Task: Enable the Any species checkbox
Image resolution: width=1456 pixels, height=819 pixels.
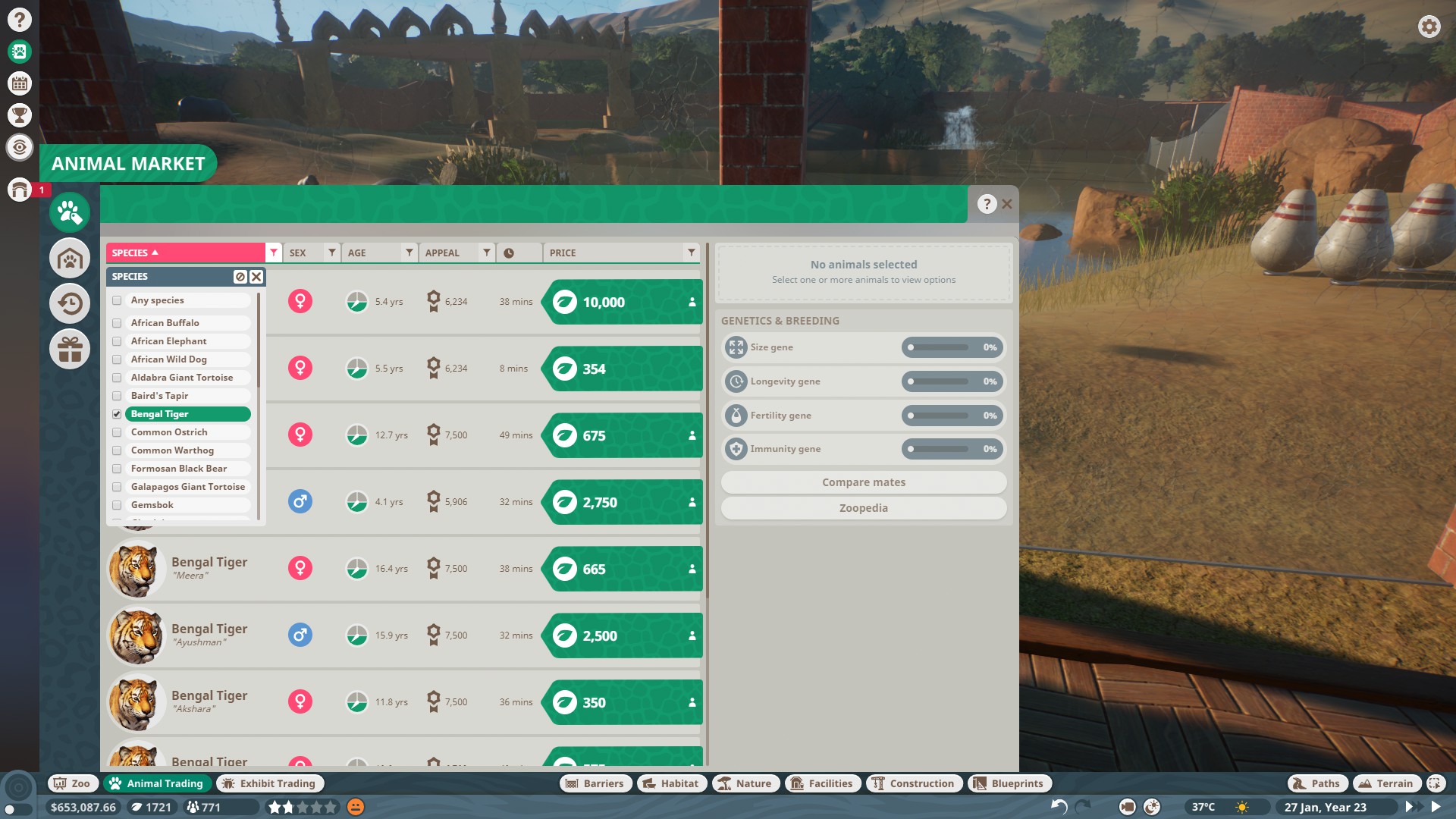Action: 117,300
